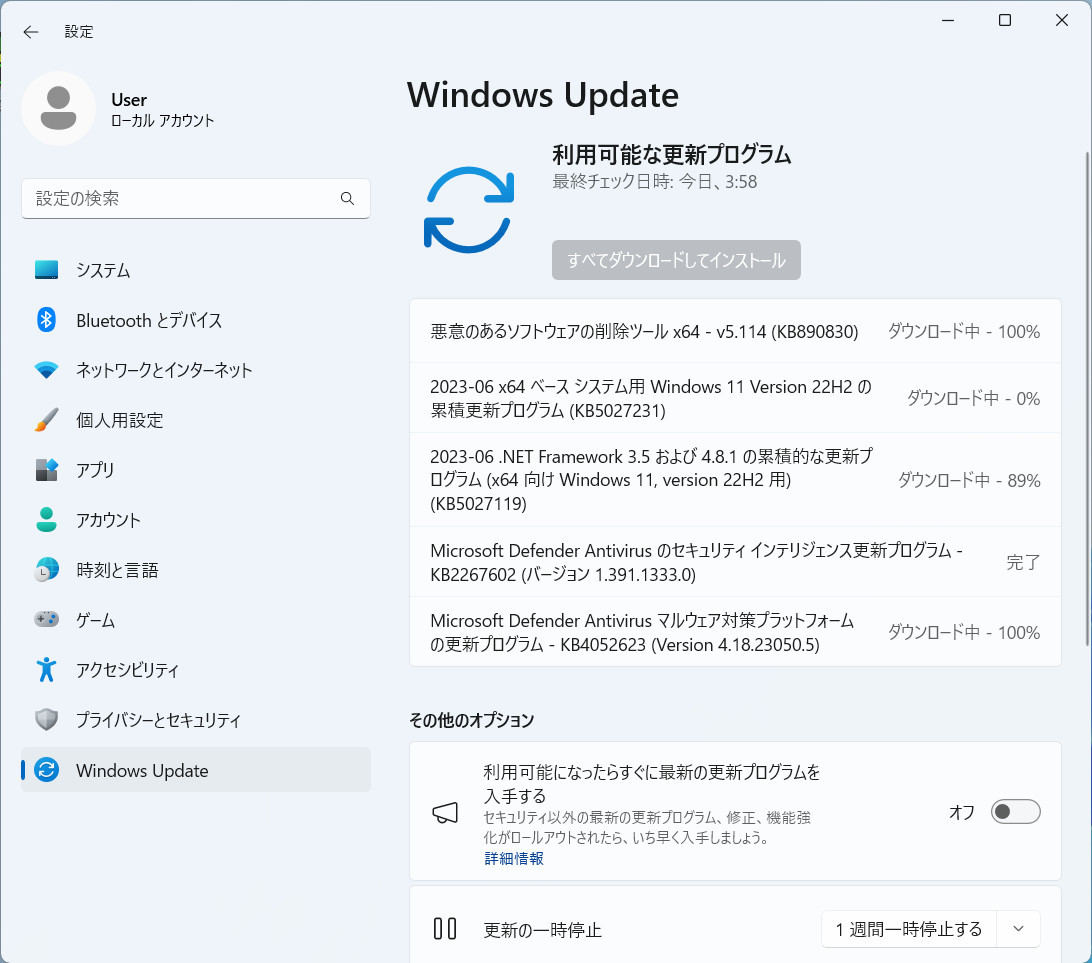The height and width of the screenshot is (963, 1092).
Task: Click the オフ toggle label
Action: coord(962,812)
